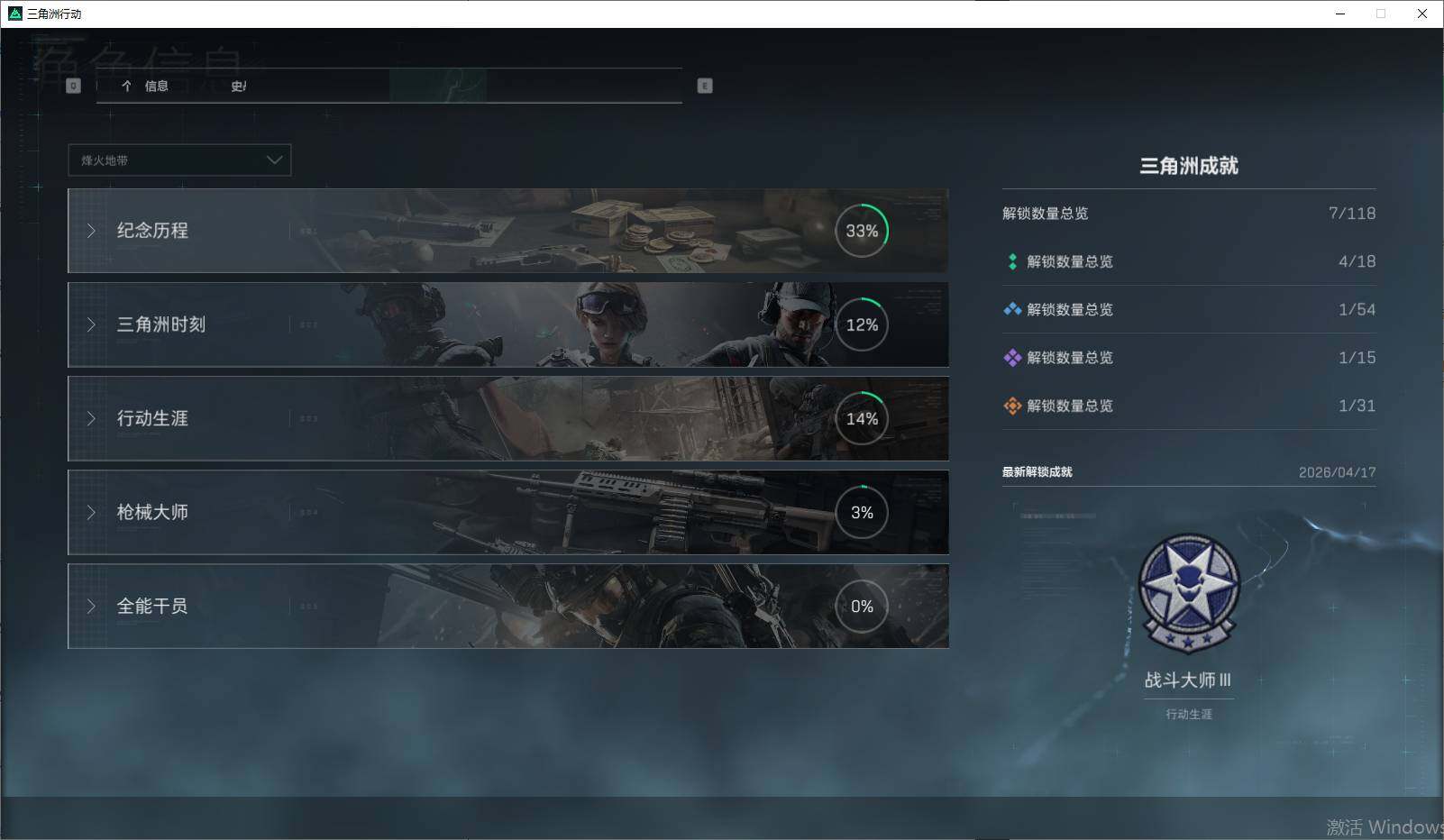Minimize the 三角洲行动 window
1444x840 pixels.
(x=1340, y=14)
